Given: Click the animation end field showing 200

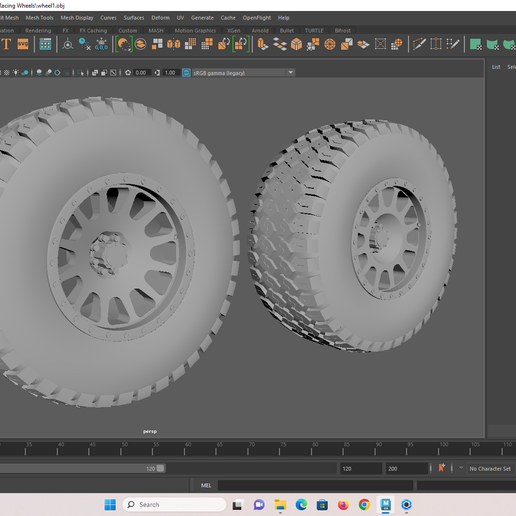Looking at the screenshot, I should [407, 469].
